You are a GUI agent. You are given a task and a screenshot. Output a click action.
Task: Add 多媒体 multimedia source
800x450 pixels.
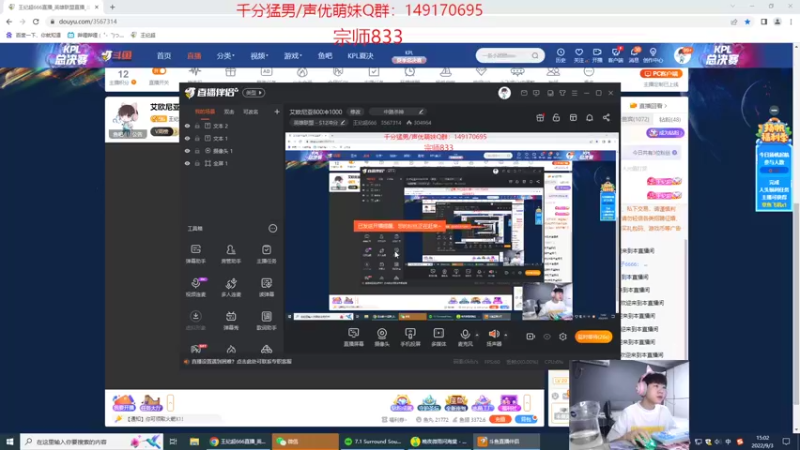(439, 337)
